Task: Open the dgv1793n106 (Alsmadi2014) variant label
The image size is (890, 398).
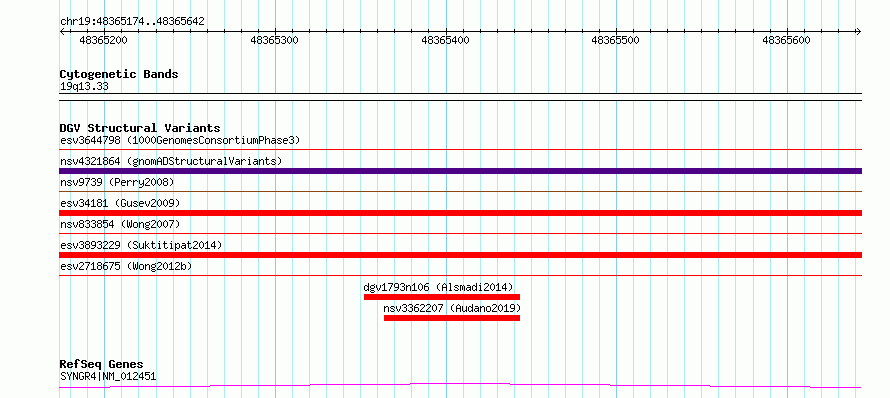Action: 438,287
